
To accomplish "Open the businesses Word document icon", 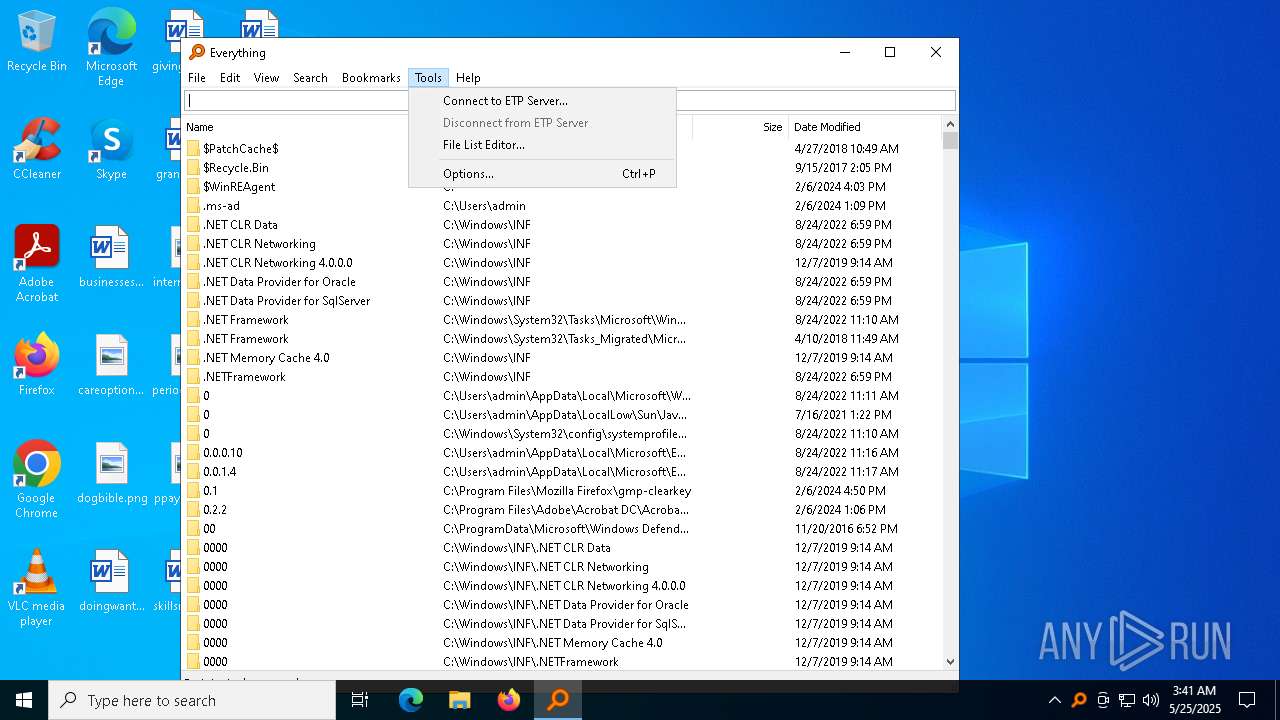I will (x=111, y=257).
